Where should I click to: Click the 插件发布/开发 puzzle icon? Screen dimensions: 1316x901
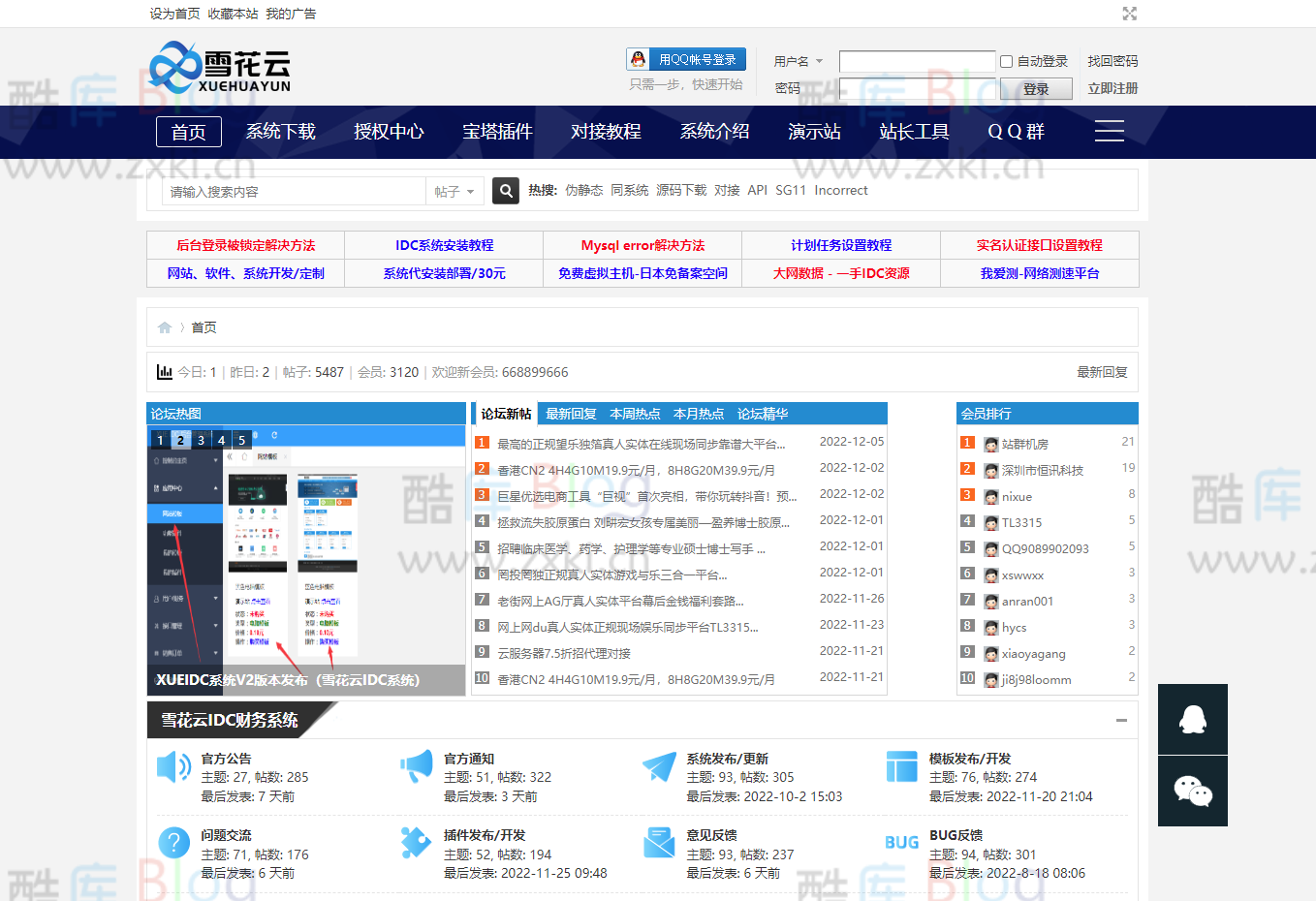pyautogui.click(x=416, y=842)
